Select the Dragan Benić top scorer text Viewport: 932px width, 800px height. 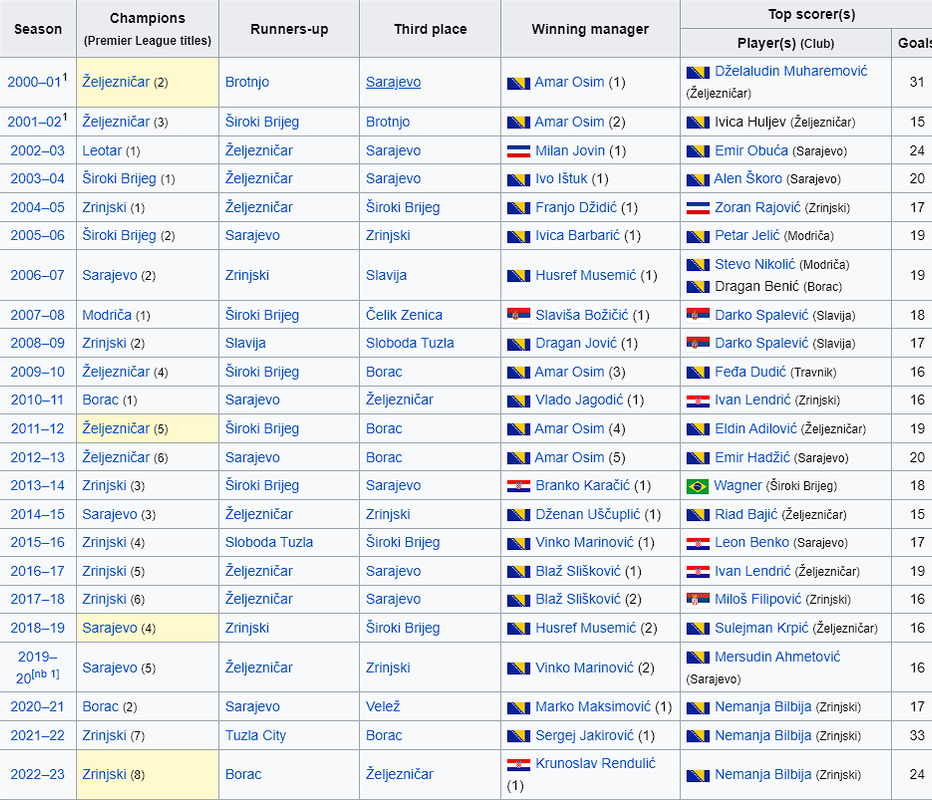(x=757, y=286)
